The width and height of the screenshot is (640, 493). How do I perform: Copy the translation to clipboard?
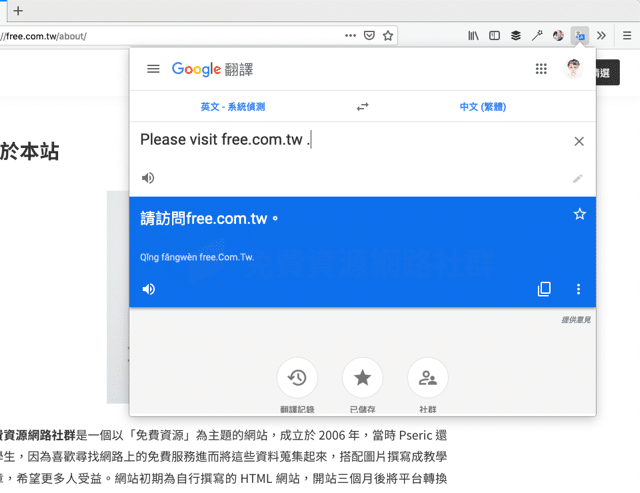[x=544, y=289]
